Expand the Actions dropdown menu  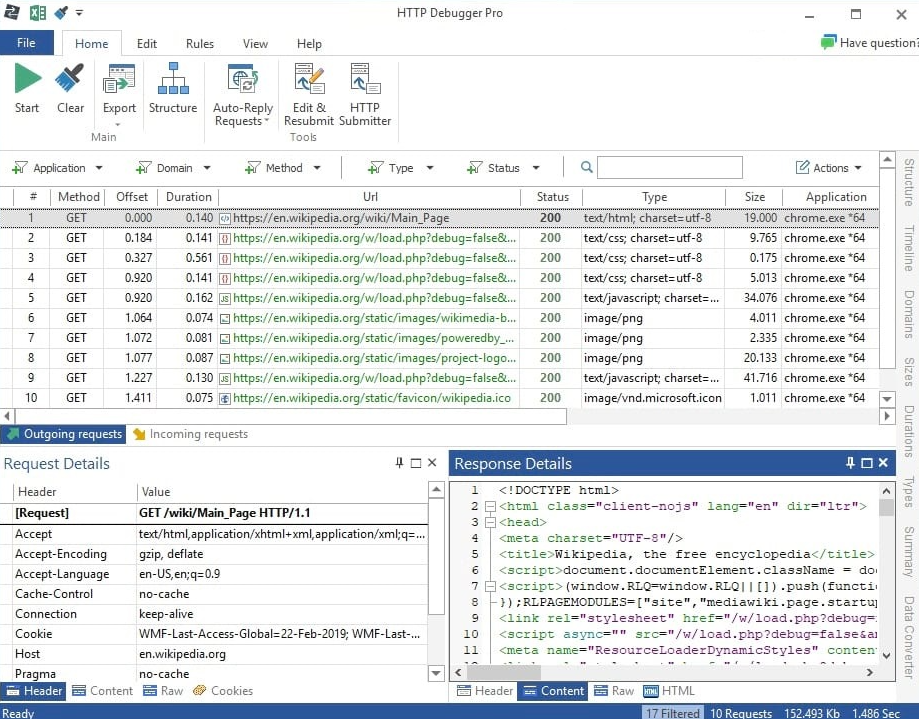click(x=830, y=168)
